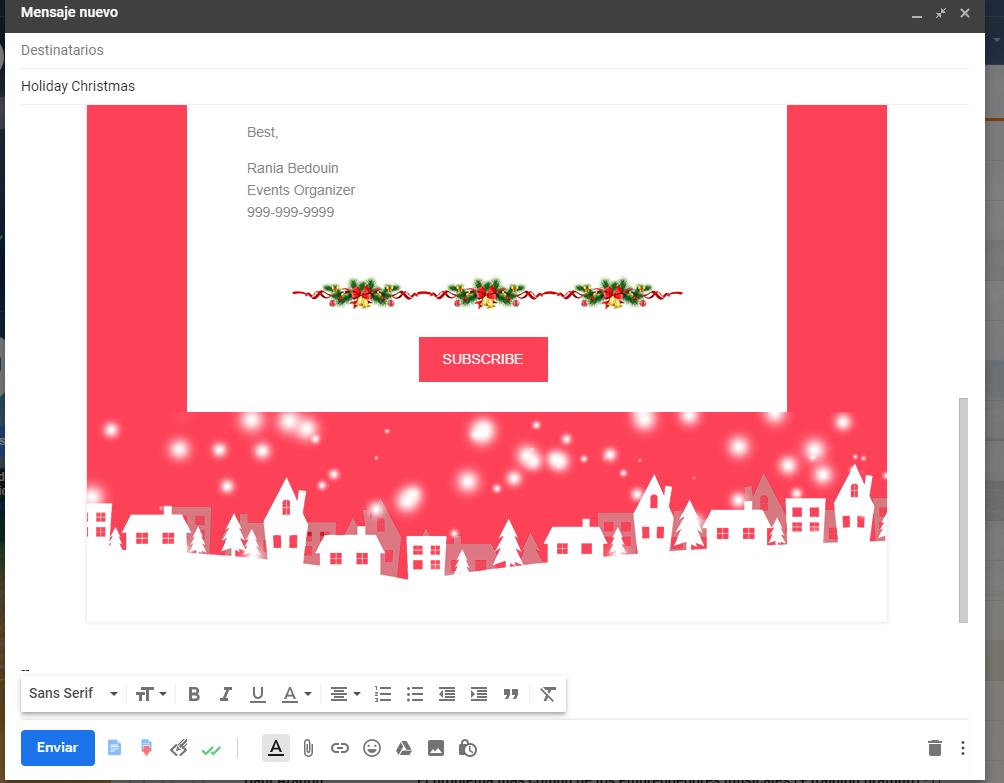Insert a bulleted list

(415, 693)
